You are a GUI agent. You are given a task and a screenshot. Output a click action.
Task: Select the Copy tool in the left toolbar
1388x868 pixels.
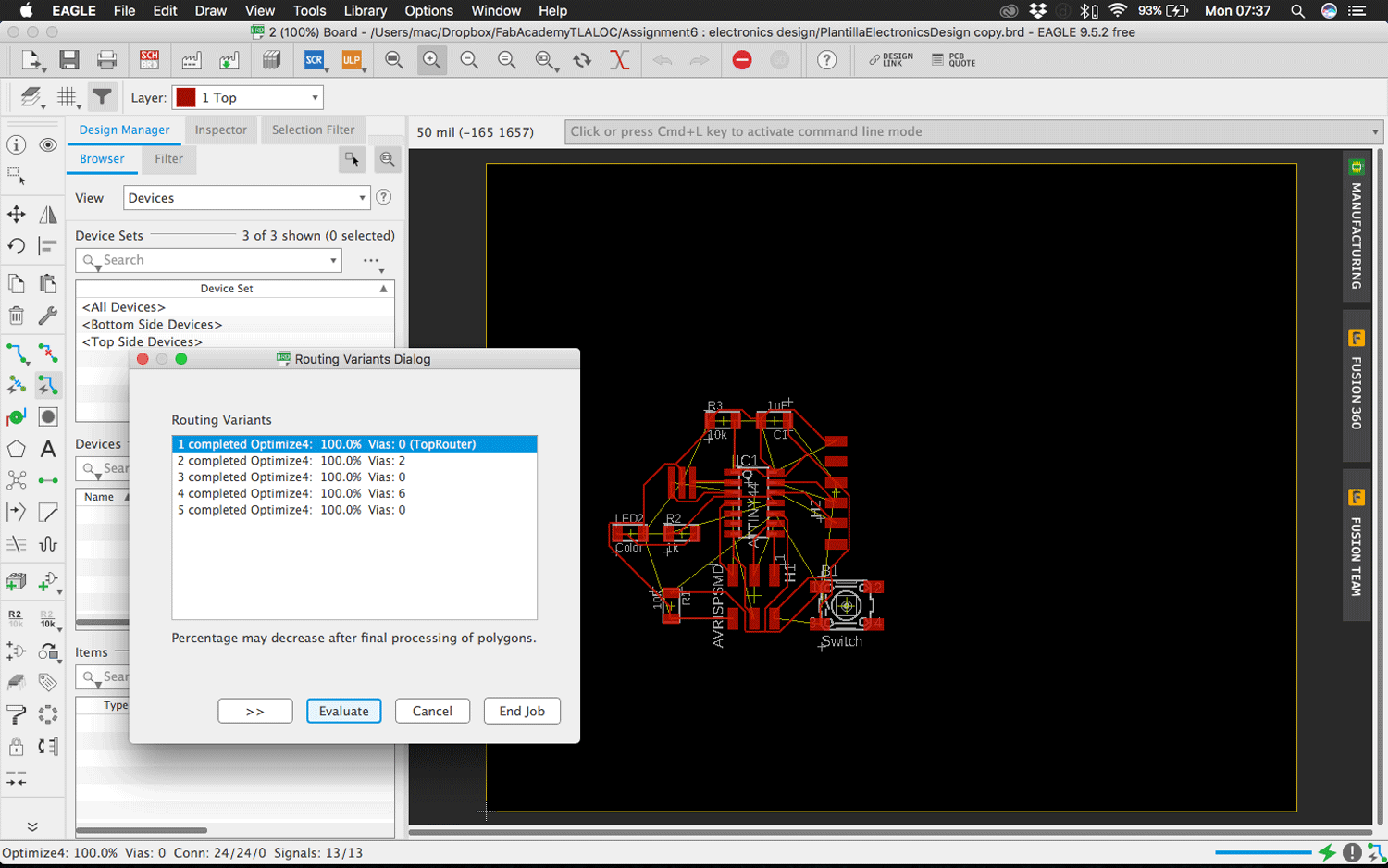pyautogui.click(x=17, y=283)
